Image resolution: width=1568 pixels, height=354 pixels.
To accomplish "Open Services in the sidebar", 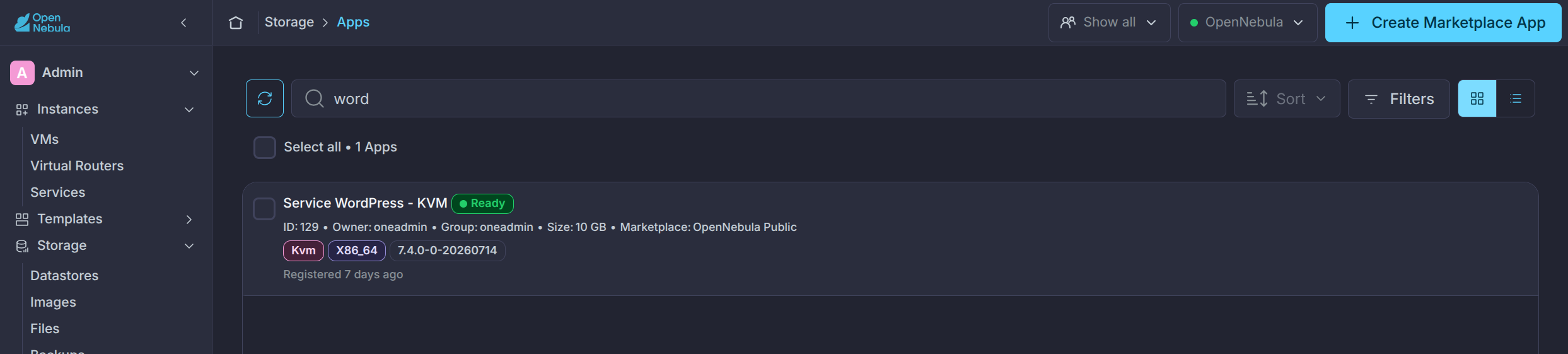I will coord(58,192).
